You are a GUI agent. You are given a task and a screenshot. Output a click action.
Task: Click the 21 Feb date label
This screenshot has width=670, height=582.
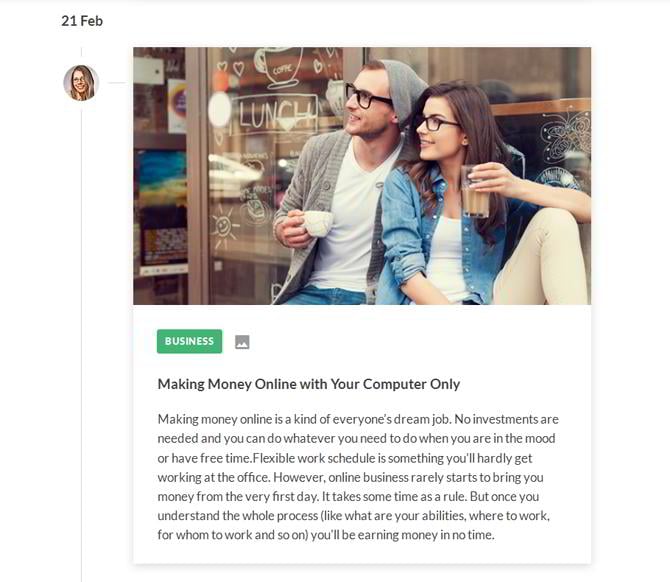click(82, 21)
